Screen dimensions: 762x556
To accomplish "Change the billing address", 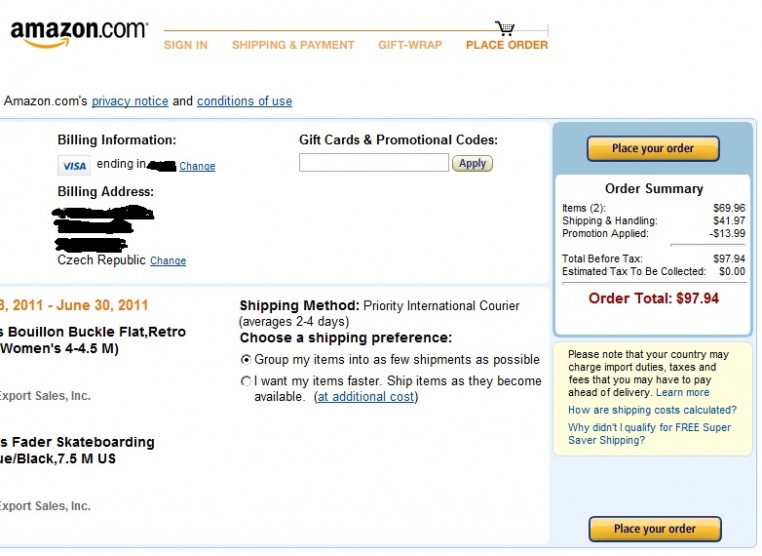I will coord(168,261).
